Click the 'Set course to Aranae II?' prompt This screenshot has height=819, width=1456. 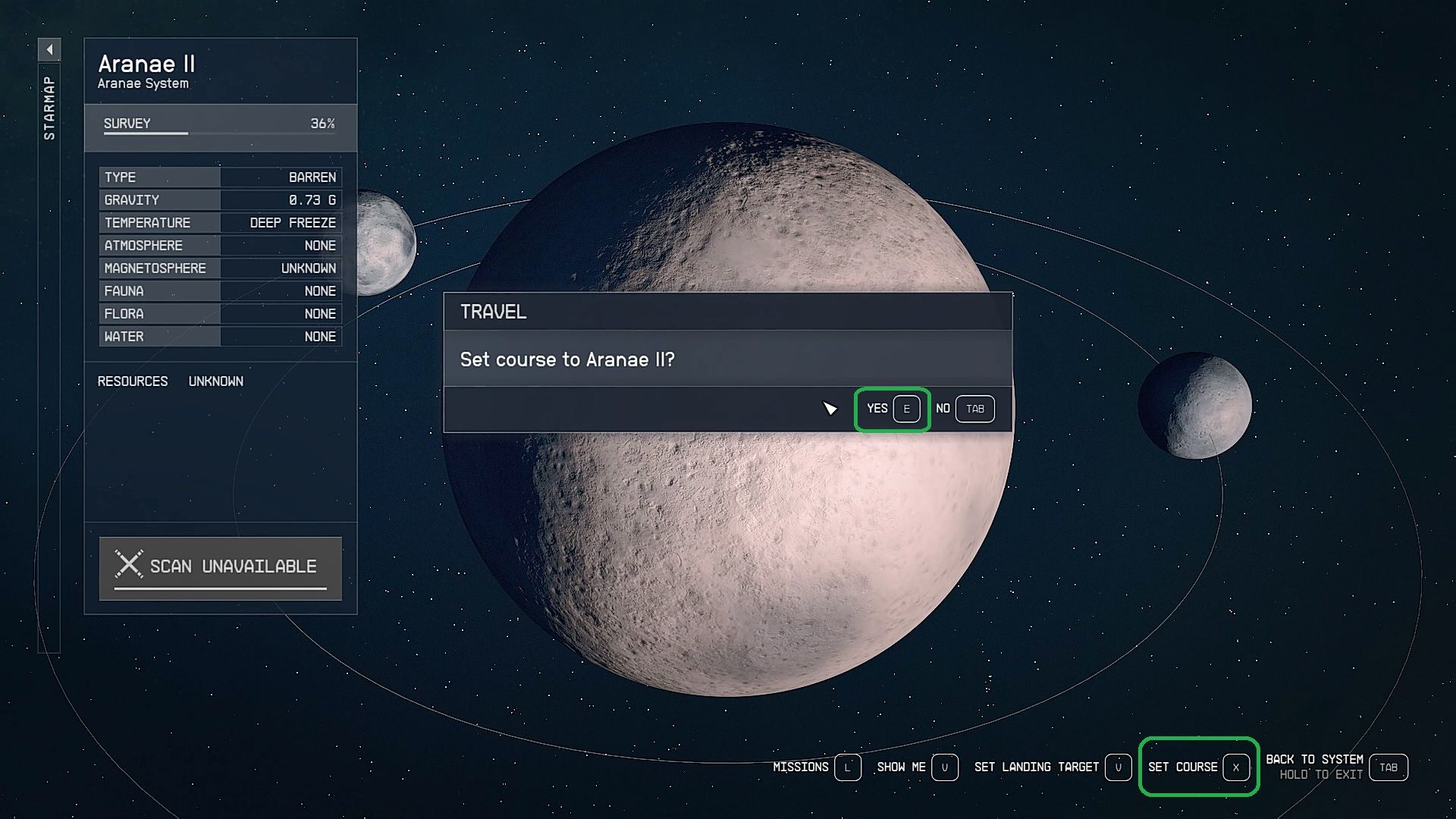coord(567,359)
